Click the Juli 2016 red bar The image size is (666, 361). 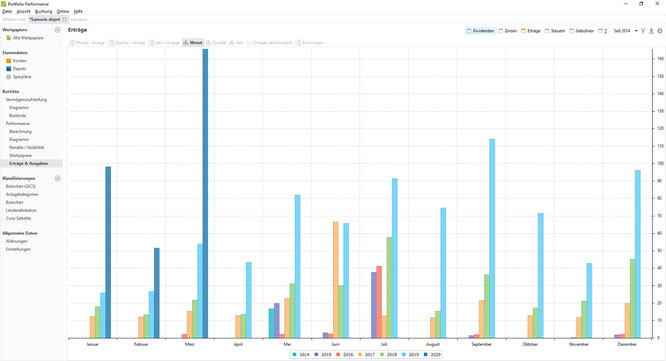tap(379, 302)
